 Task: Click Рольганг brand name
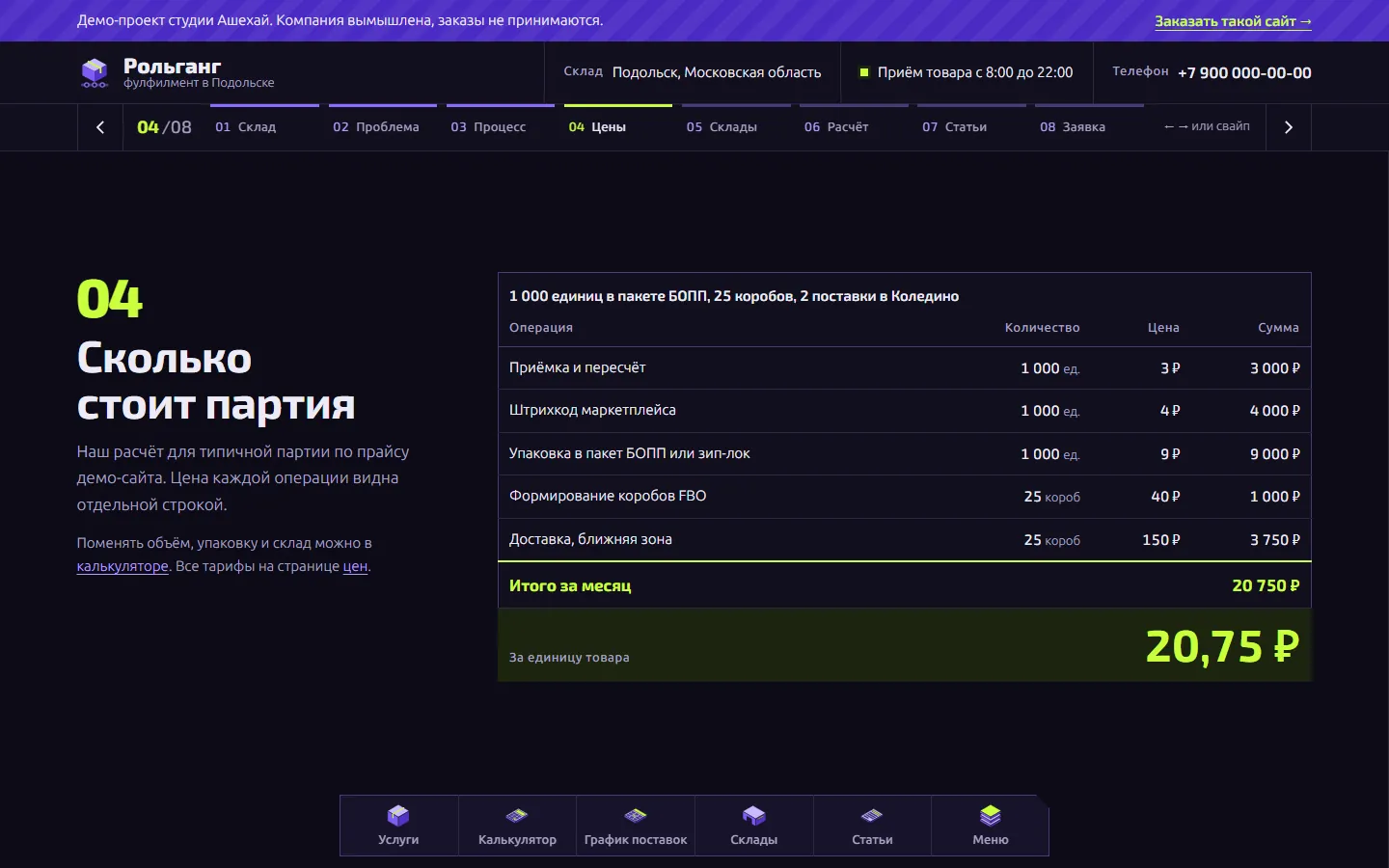(172, 66)
